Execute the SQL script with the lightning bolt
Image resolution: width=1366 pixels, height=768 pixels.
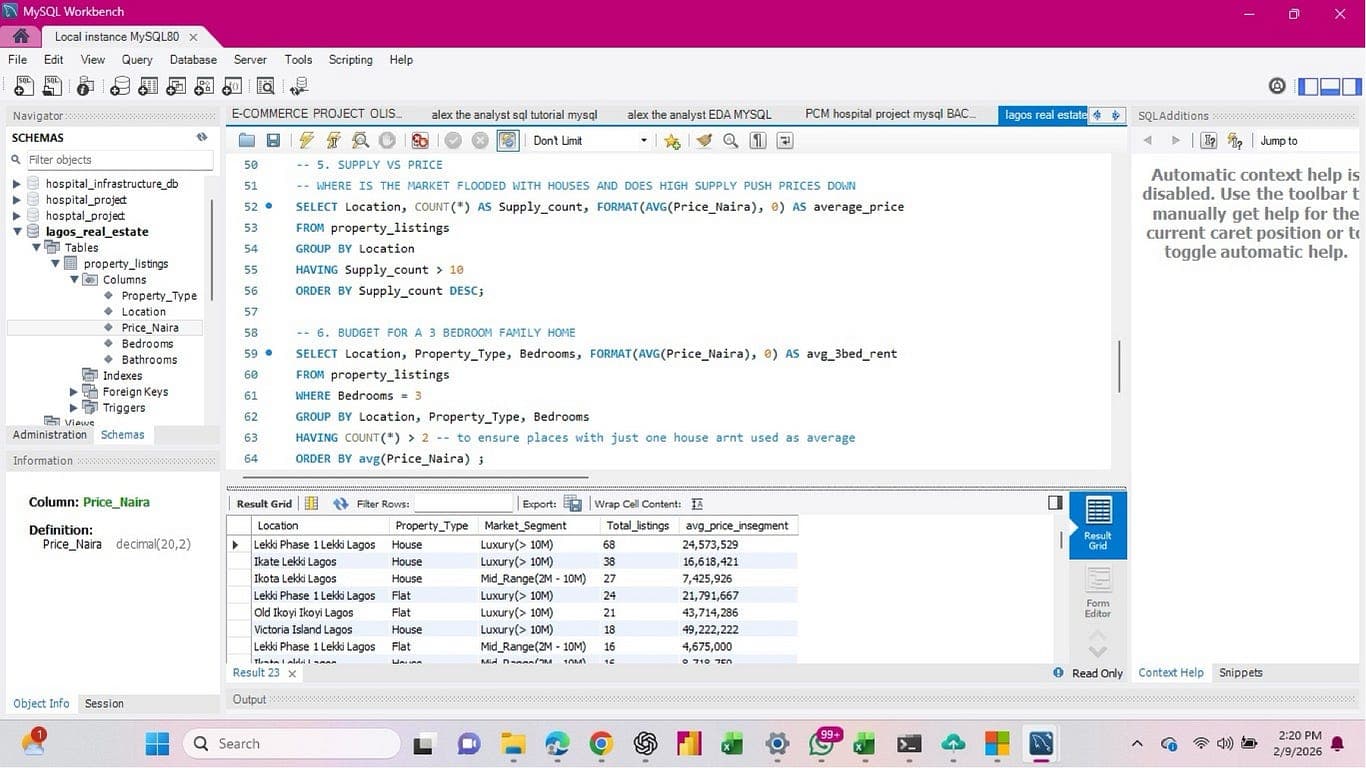point(306,140)
